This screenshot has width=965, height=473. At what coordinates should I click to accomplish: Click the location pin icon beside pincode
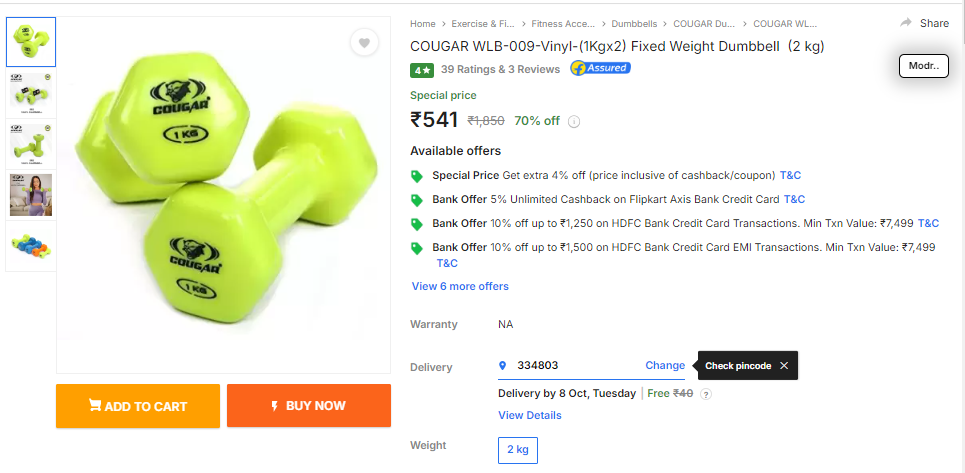click(x=502, y=365)
